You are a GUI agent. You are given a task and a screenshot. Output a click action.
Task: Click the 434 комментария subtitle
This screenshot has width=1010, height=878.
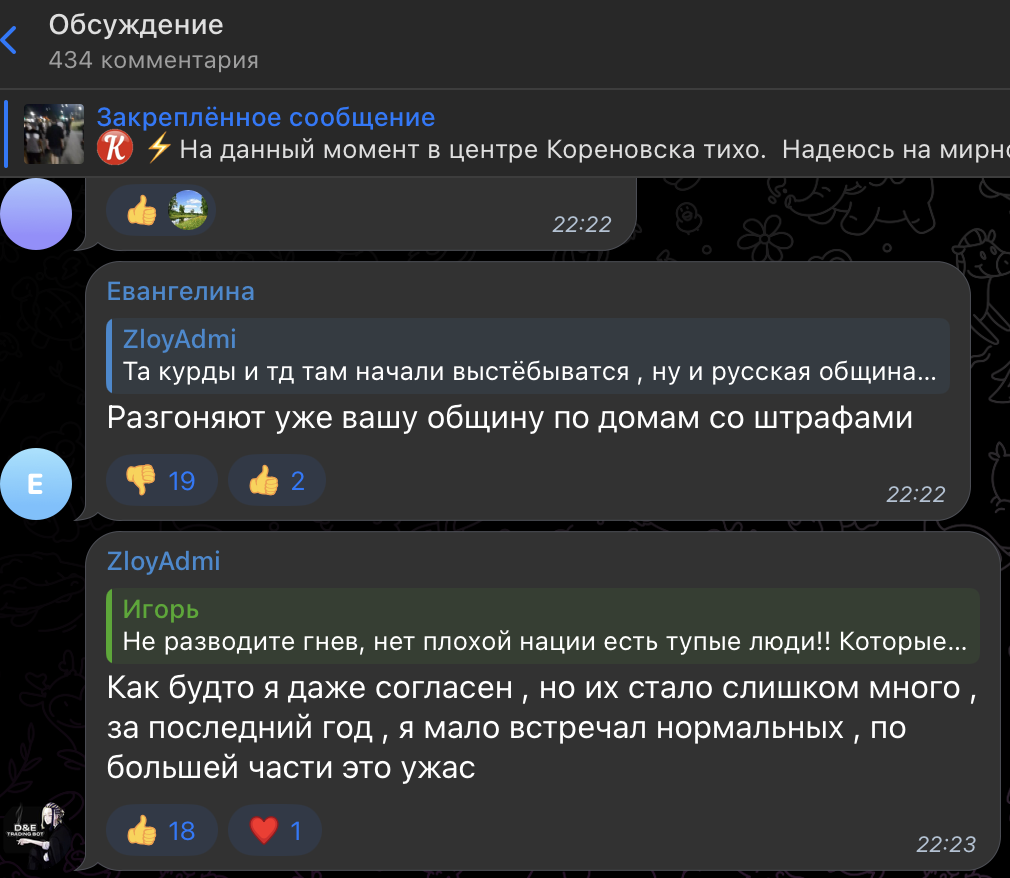[153, 60]
